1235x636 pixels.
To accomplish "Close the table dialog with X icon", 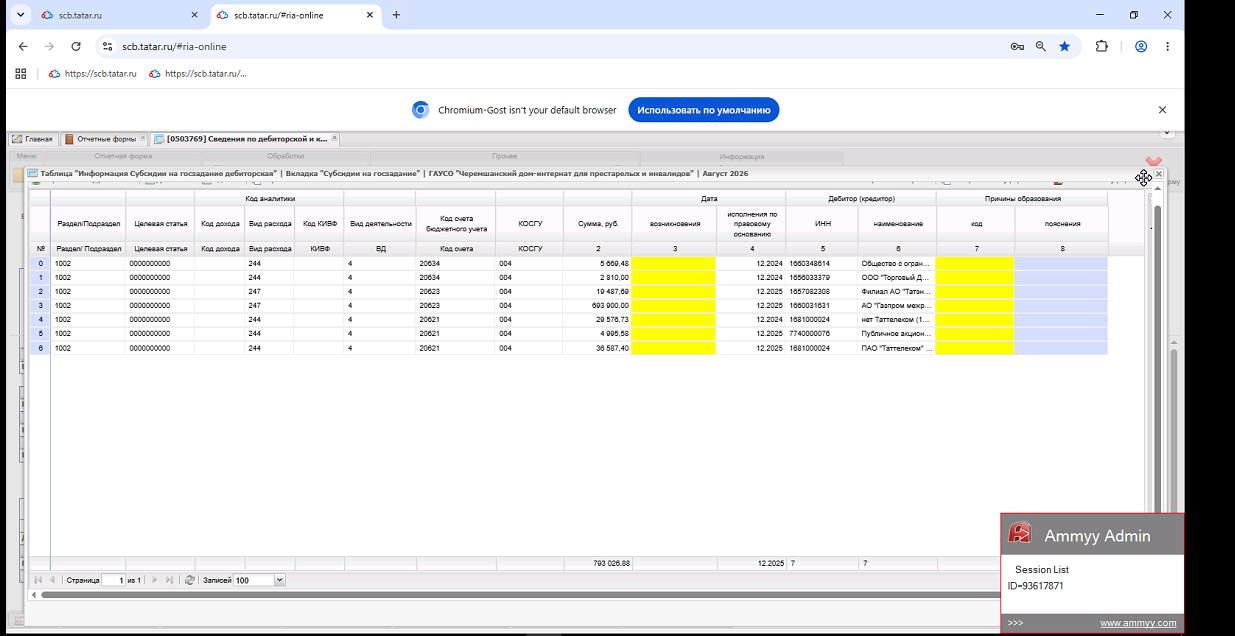I will pyautogui.click(x=1159, y=174).
